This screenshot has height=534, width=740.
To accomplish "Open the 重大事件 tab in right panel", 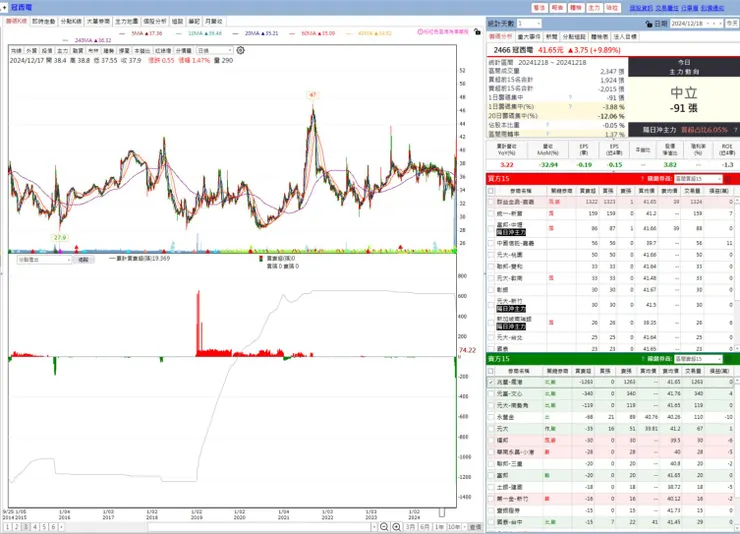I will pos(529,36).
